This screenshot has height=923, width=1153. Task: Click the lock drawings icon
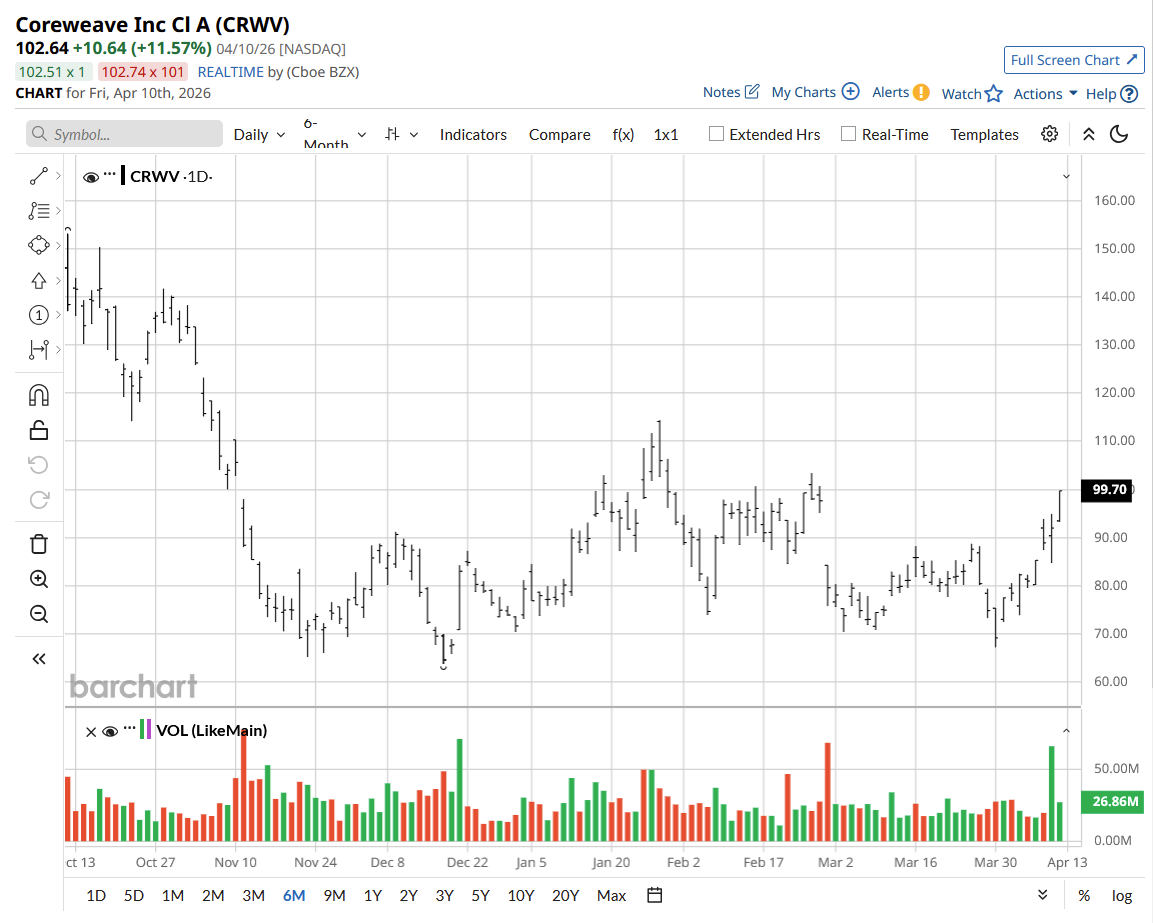pos(39,430)
